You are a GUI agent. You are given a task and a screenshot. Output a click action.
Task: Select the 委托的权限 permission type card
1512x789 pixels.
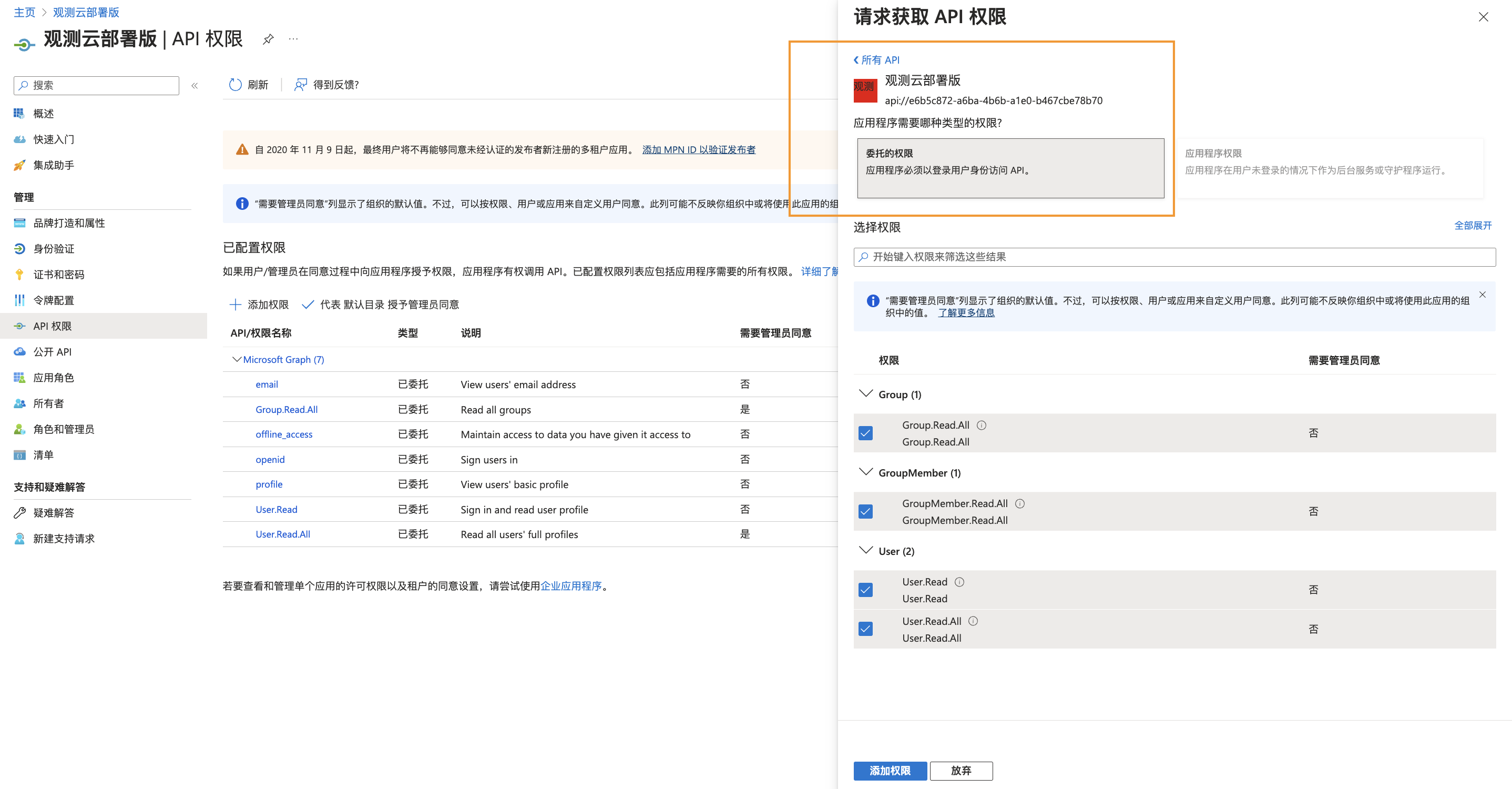pyautogui.click(x=1010, y=168)
